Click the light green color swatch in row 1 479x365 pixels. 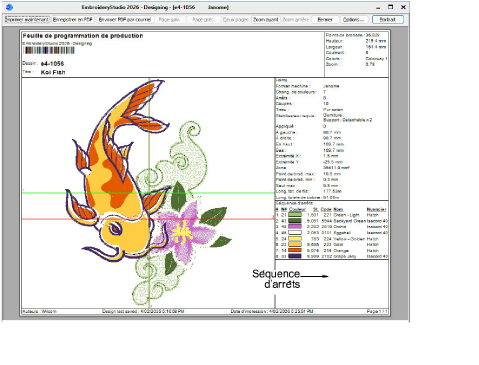click(295, 215)
